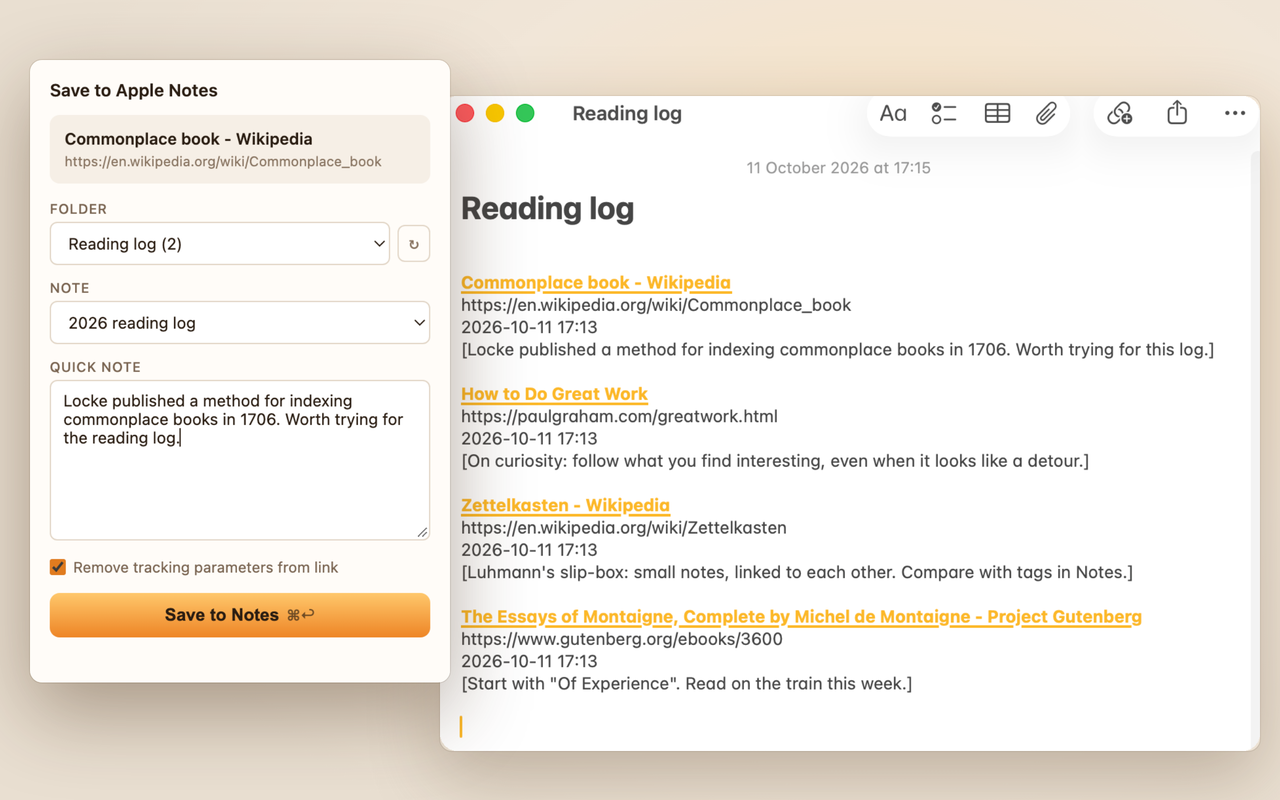This screenshot has width=1280, height=800.
Task: Click the On curiosity comment line
Action: 775,461
